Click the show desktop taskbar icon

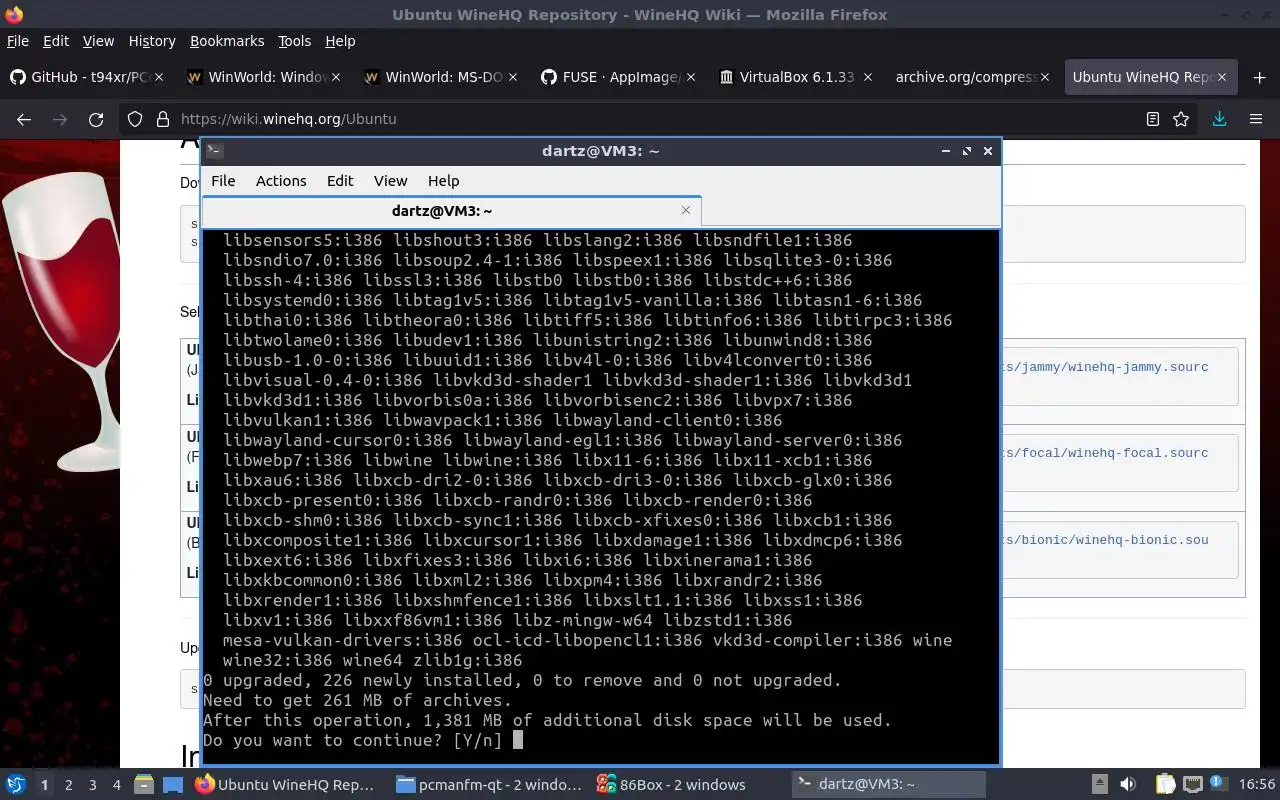(173, 785)
